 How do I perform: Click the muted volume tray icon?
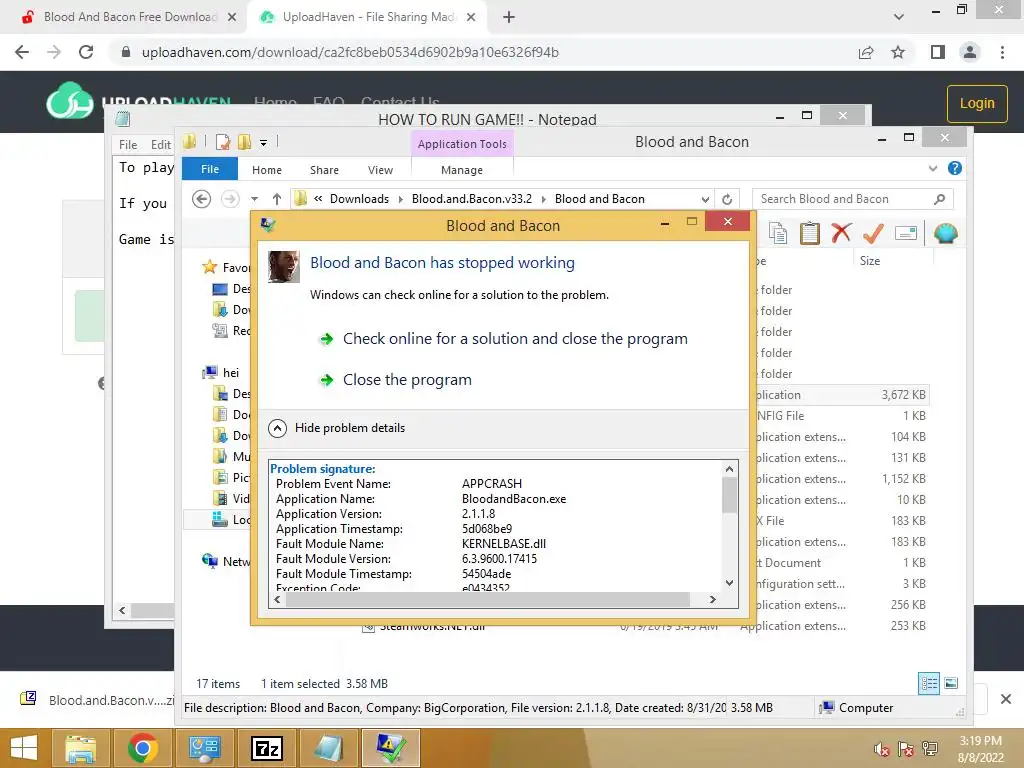[882, 750]
